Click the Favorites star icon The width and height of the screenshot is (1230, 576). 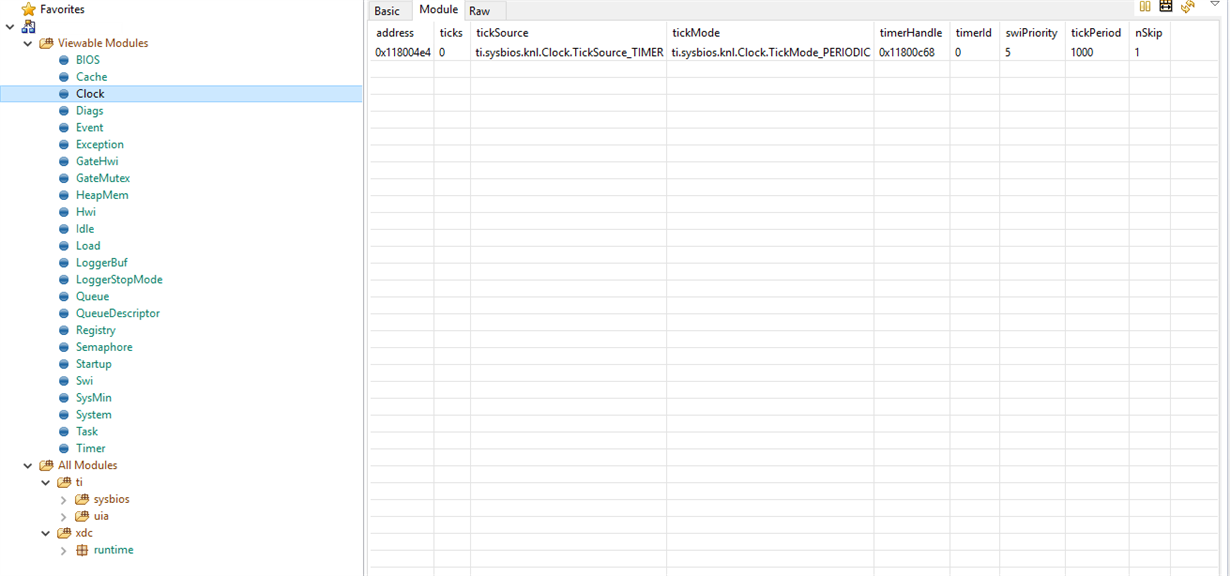pos(28,9)
